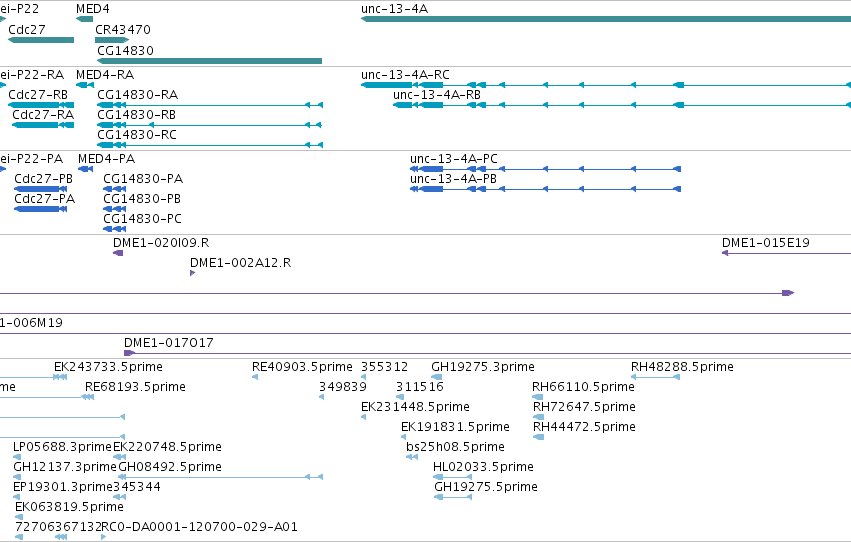The height and width of the screenshot is (542, 851).
Task: Click protein CG14830-PA label
Action: coord(143,178)
